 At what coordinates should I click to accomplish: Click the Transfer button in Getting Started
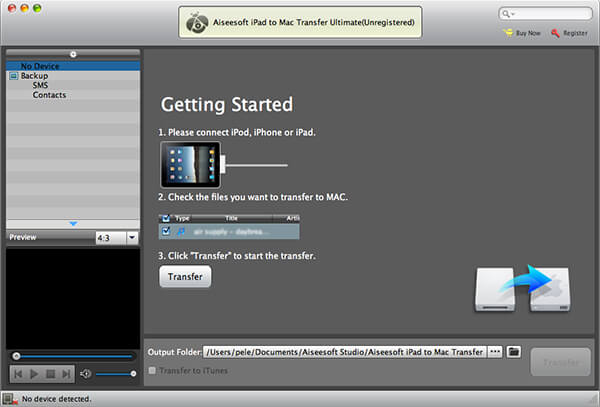[185, 276]
